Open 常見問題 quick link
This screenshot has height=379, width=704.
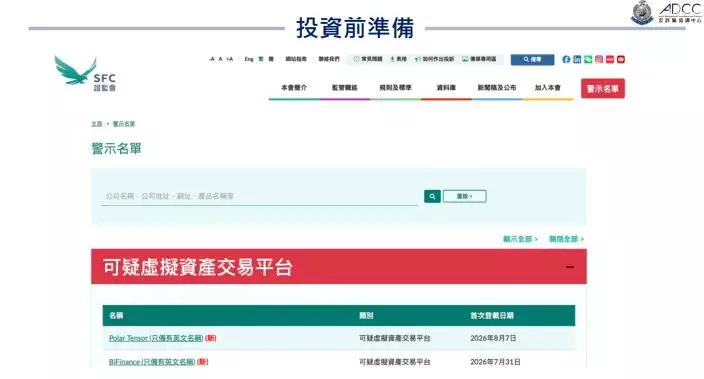click(368, 59)
